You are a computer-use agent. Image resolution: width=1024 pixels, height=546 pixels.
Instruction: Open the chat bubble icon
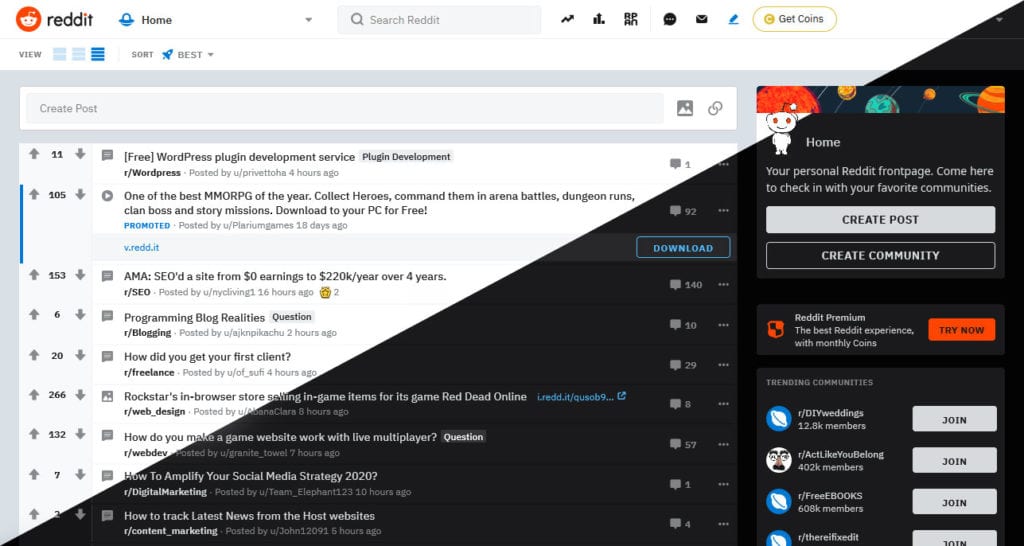click(669, 20)
